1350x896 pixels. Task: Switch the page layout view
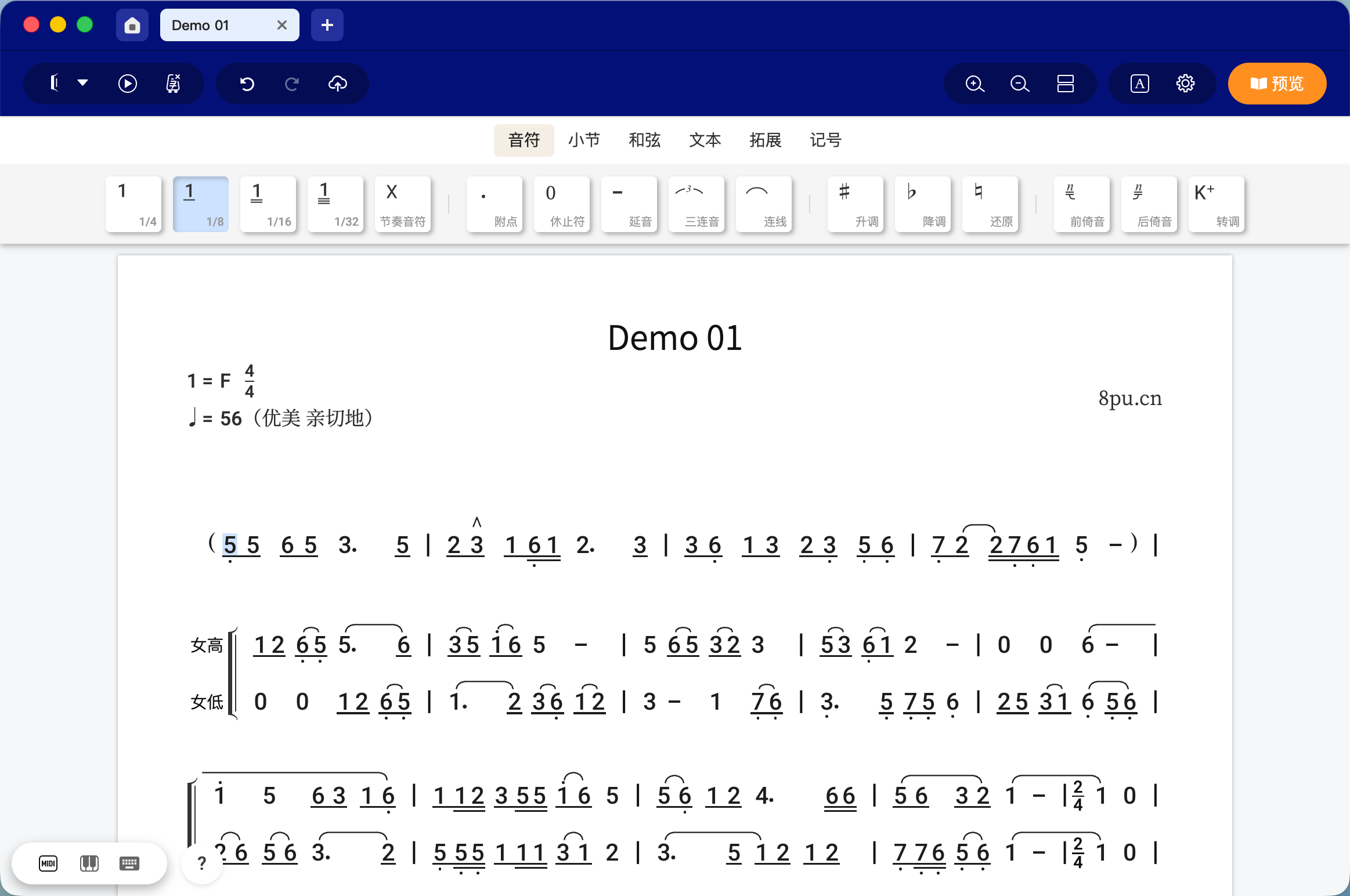click(1066, 84)
